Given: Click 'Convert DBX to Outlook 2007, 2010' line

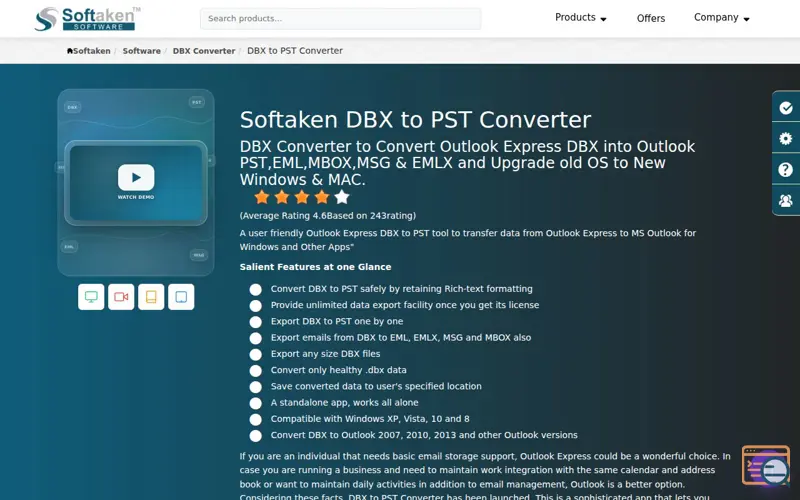Looking at the screenshot, I should click(x=424, y=435).
